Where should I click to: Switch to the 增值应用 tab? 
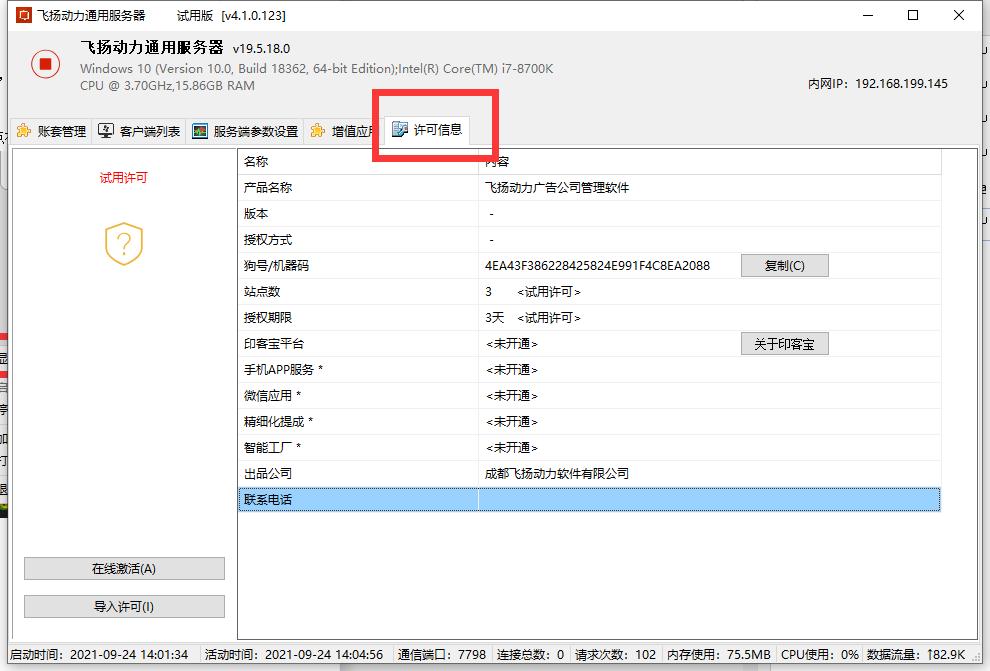pos(342,131)
